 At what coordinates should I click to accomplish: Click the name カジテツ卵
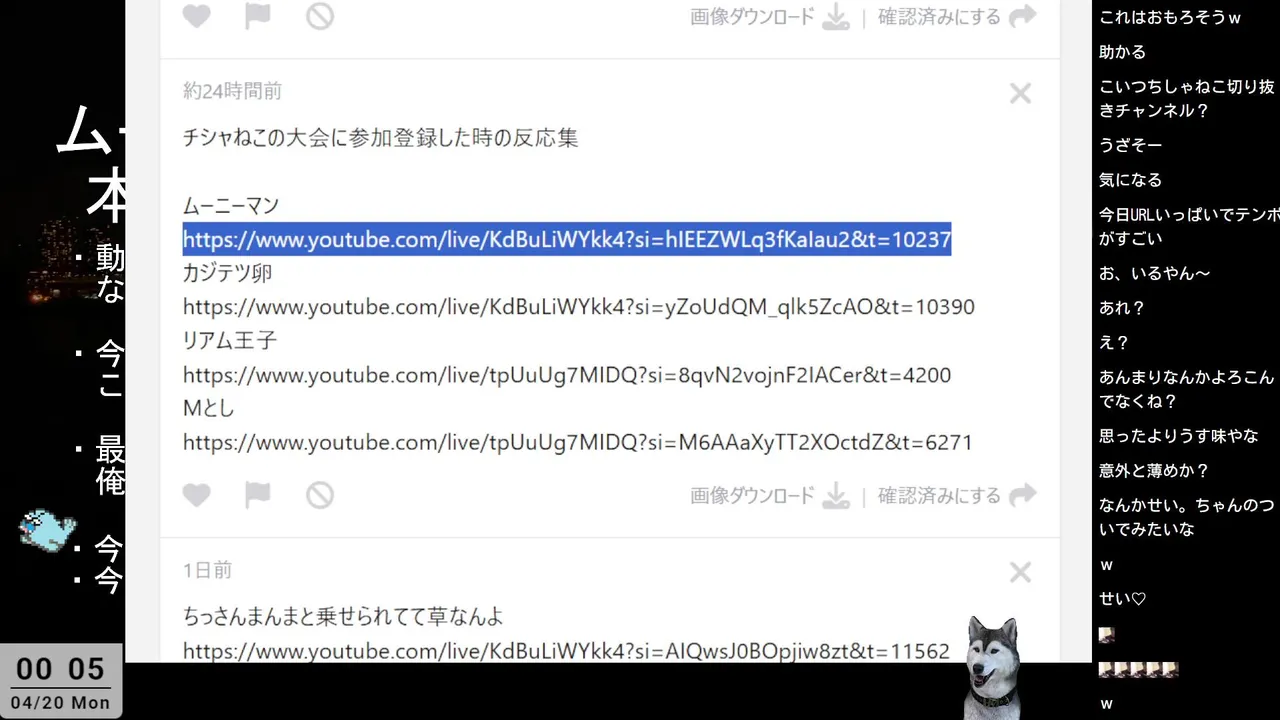coord(227,273)
